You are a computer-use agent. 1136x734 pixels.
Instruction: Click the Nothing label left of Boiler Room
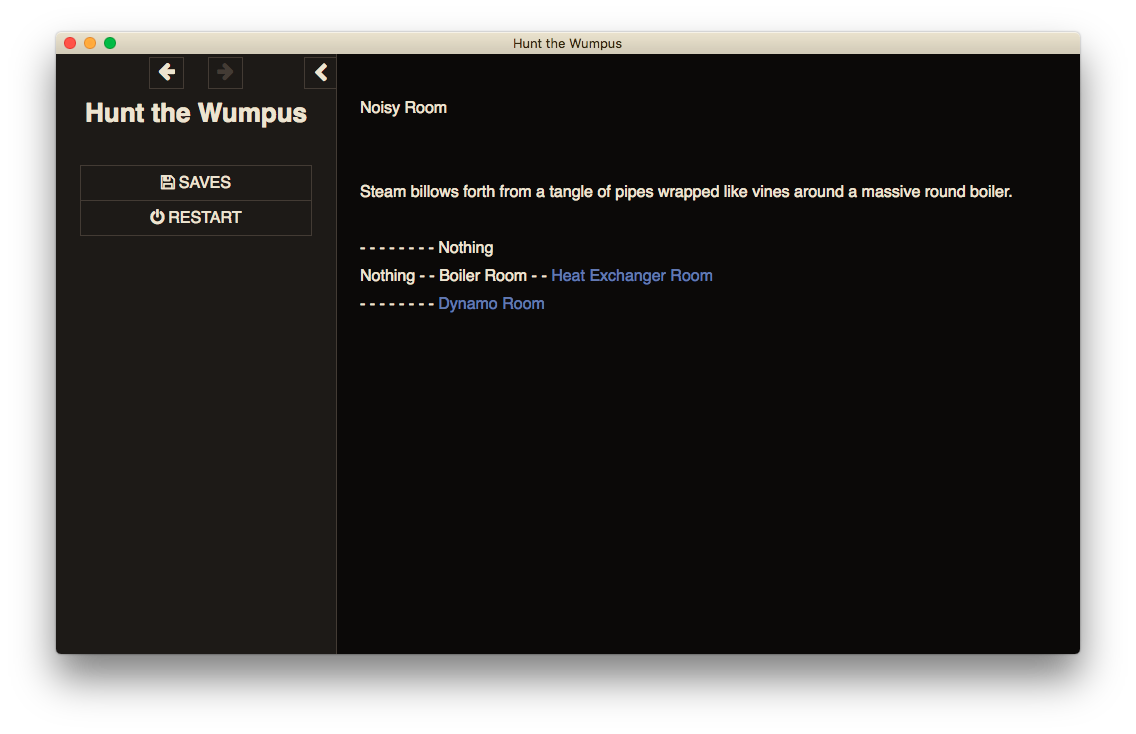(387, 275)
